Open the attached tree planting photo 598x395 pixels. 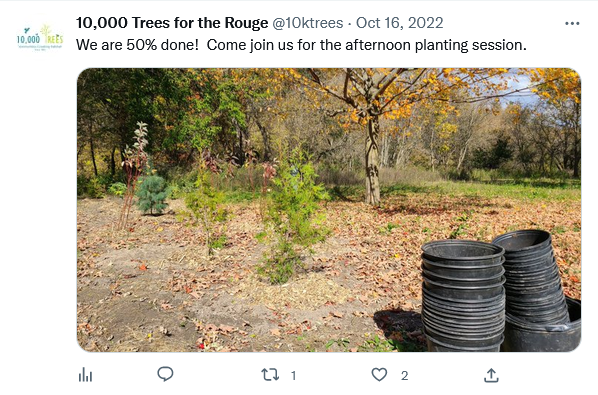(x=329, y=210)
